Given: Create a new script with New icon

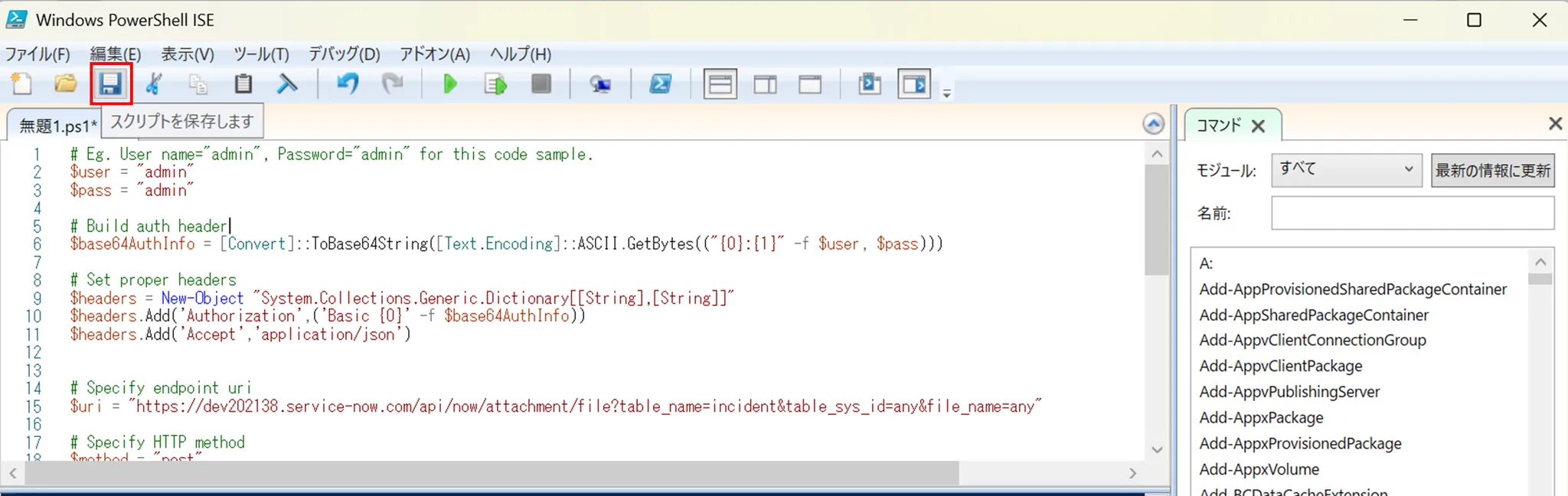Looking at the screenshot, I should [21, 83].
